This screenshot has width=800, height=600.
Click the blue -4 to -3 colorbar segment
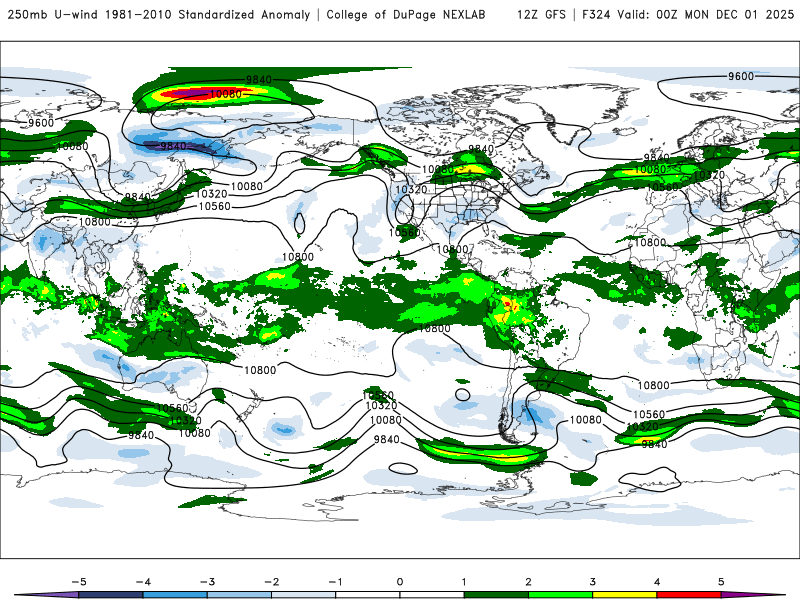pos(175,595)
